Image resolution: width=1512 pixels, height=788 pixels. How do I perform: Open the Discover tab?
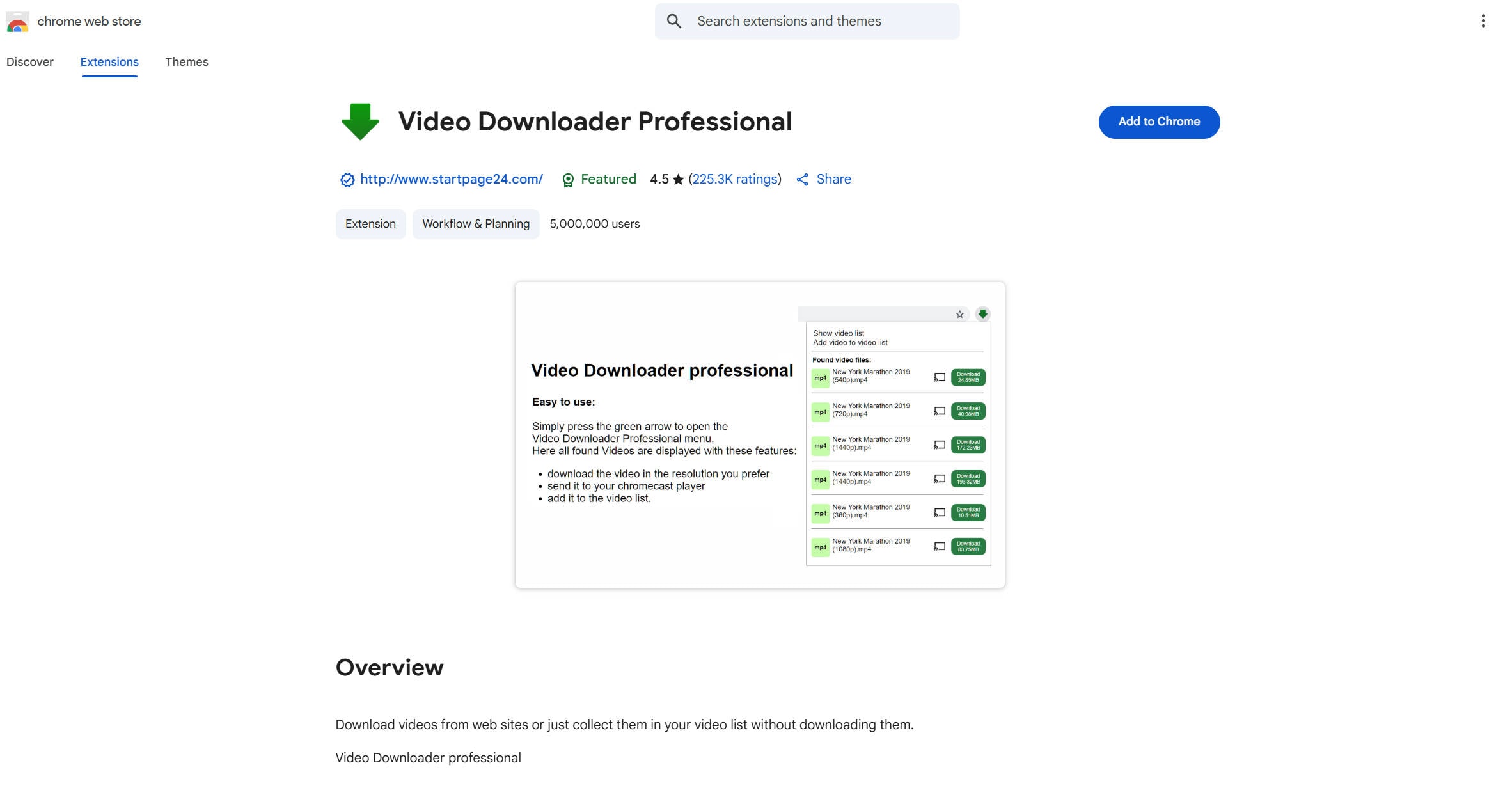[x=30, y=62]
